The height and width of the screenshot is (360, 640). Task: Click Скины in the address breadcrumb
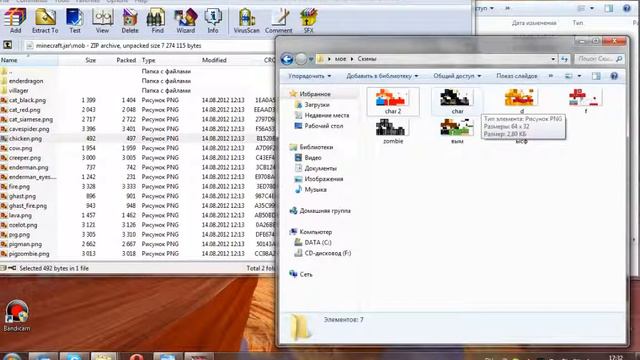367,59
